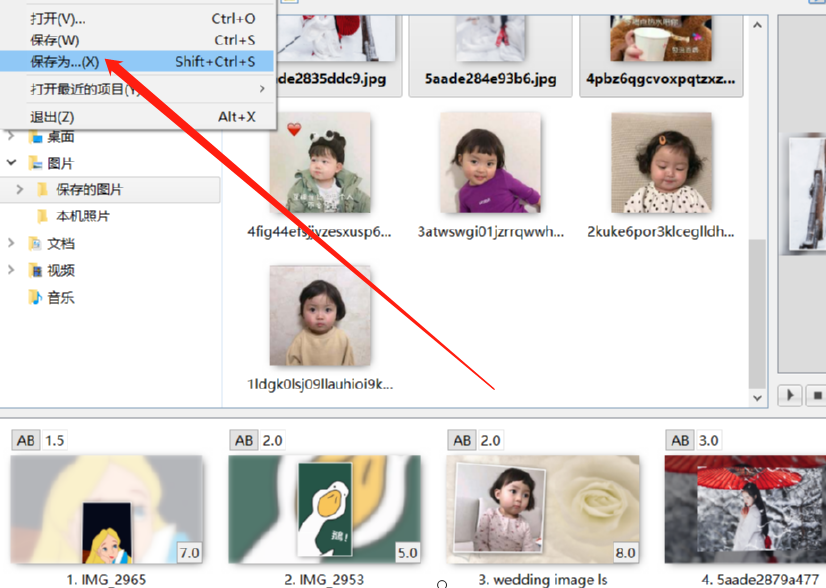Expand the 保存的图片 folder arrow
Viewport: 826px width, 588px height.
tap(19, 190)
